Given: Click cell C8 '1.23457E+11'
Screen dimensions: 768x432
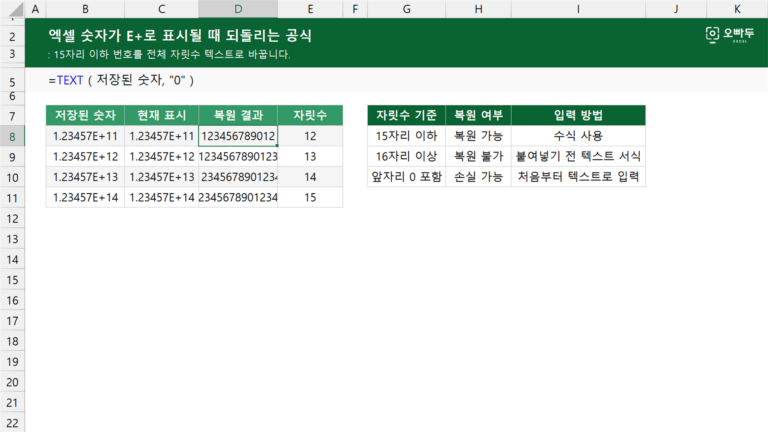Looking at the screenshot, I should coord(162,136).
